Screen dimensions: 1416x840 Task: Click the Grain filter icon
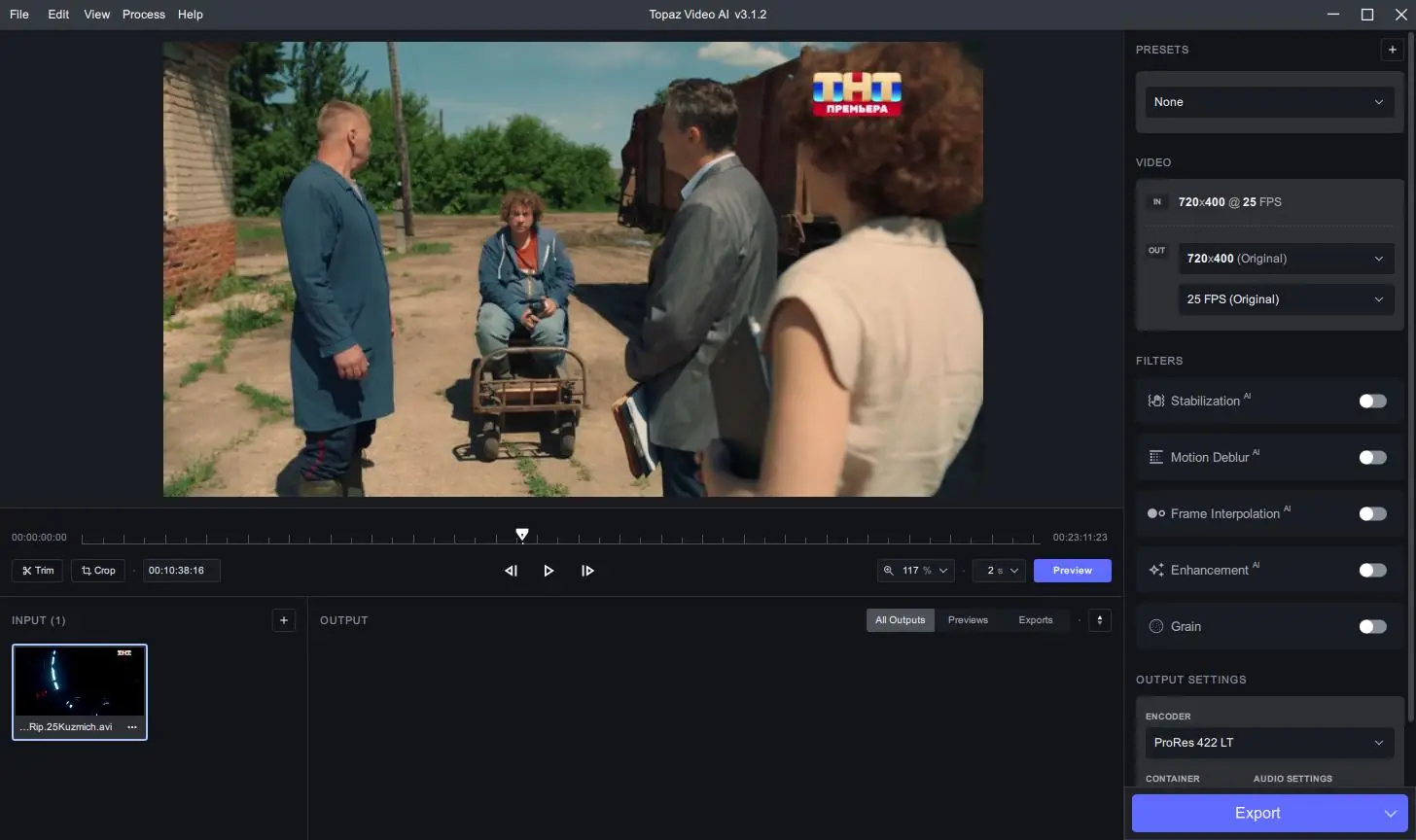click(x=1156, y=626)
